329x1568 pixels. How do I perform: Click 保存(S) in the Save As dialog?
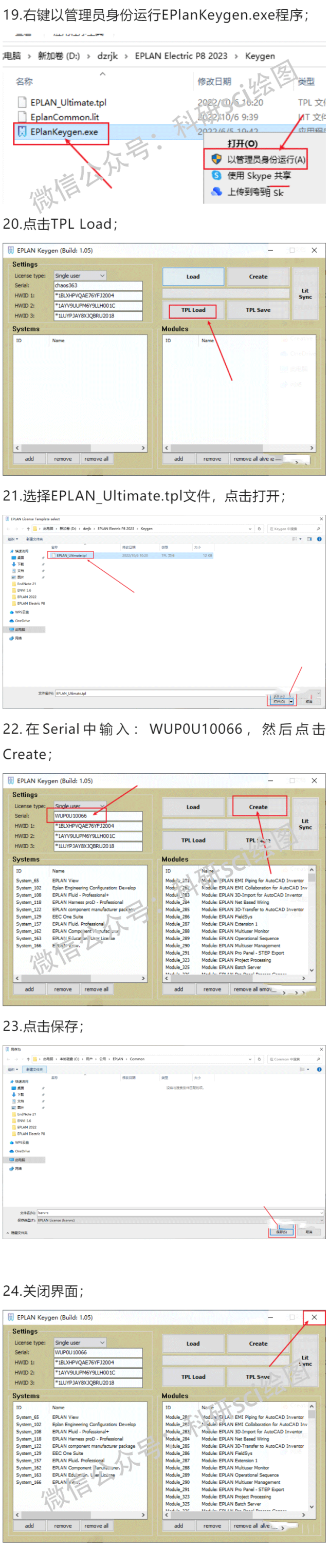click(x=281, y=1231)
